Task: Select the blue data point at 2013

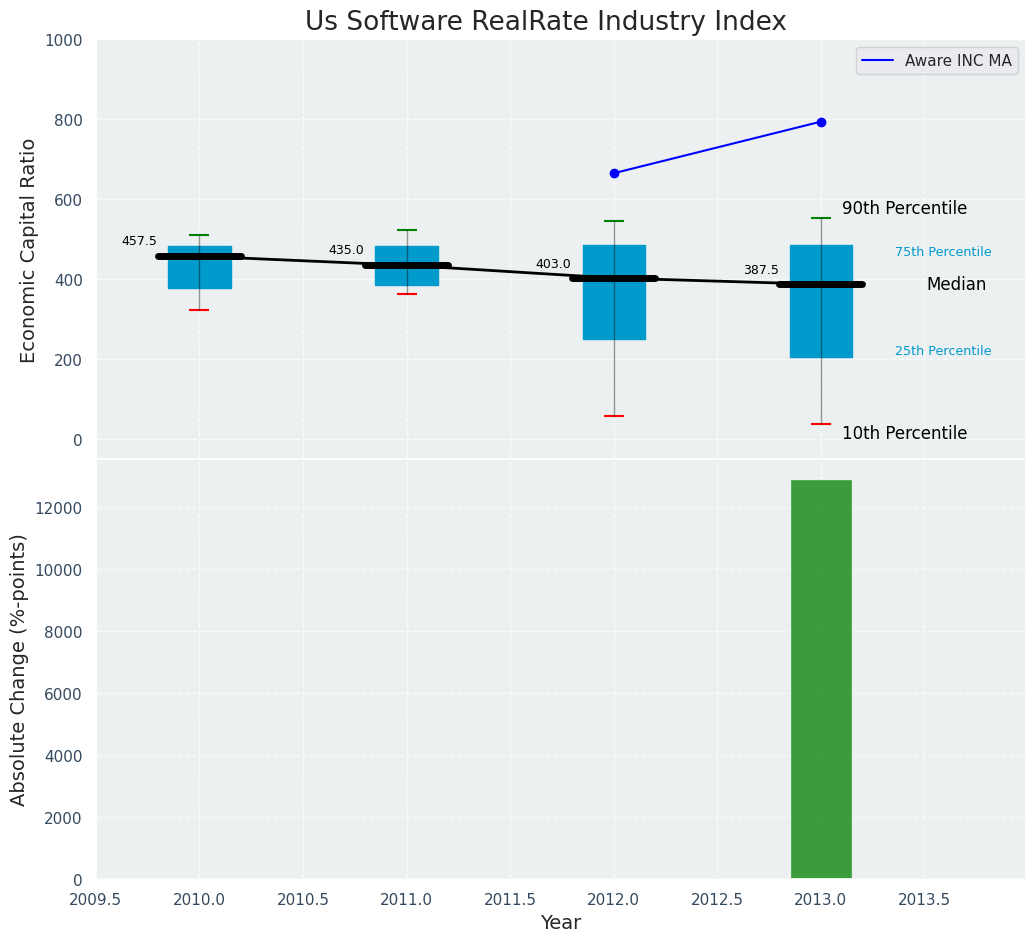Action: [x=821, y=122]
